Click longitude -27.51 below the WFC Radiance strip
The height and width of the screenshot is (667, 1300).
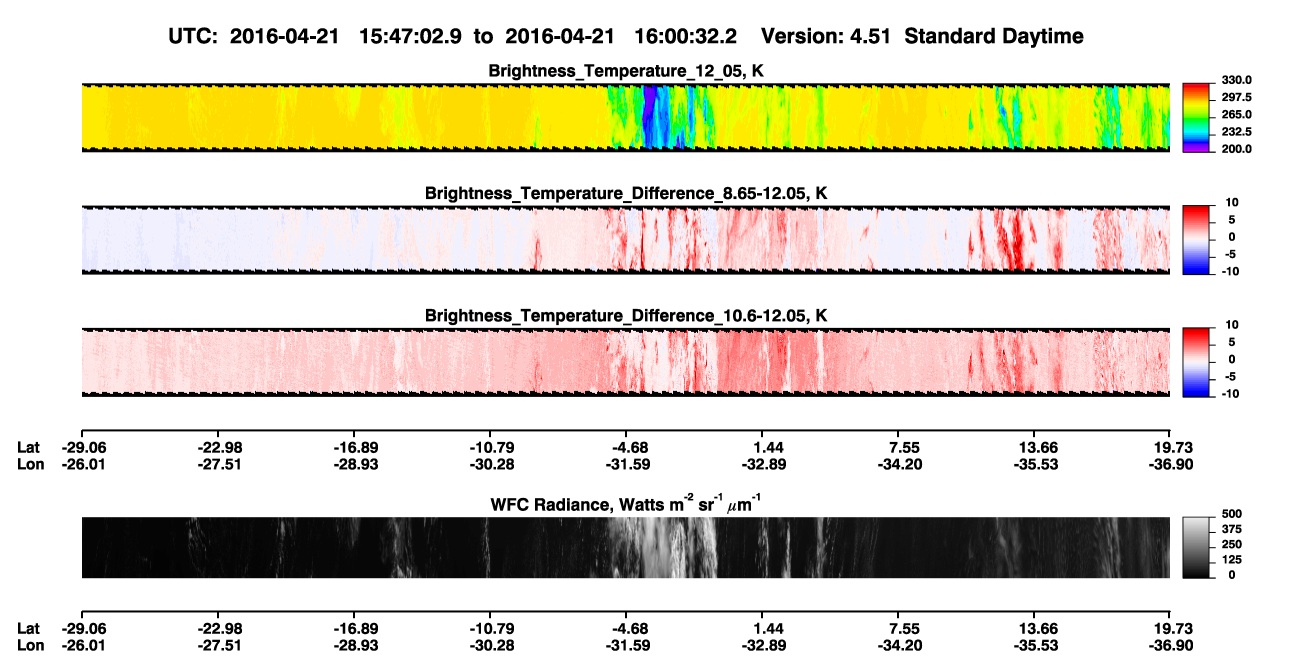218,645
